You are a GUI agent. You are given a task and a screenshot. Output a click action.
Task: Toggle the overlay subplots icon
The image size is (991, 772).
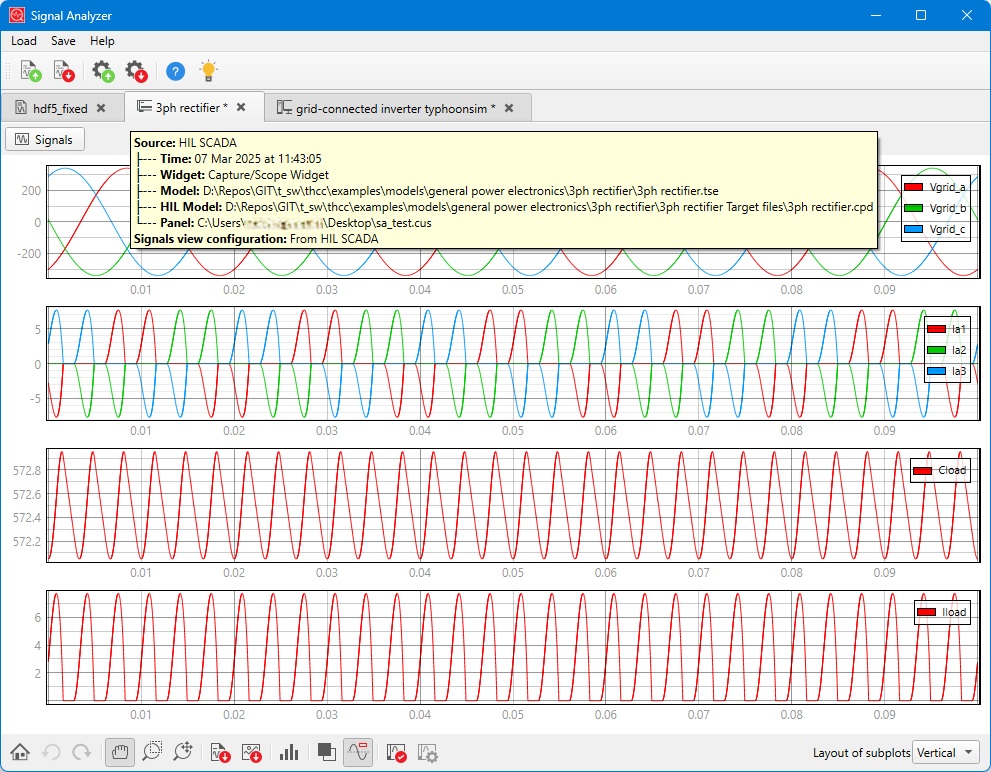324,752
